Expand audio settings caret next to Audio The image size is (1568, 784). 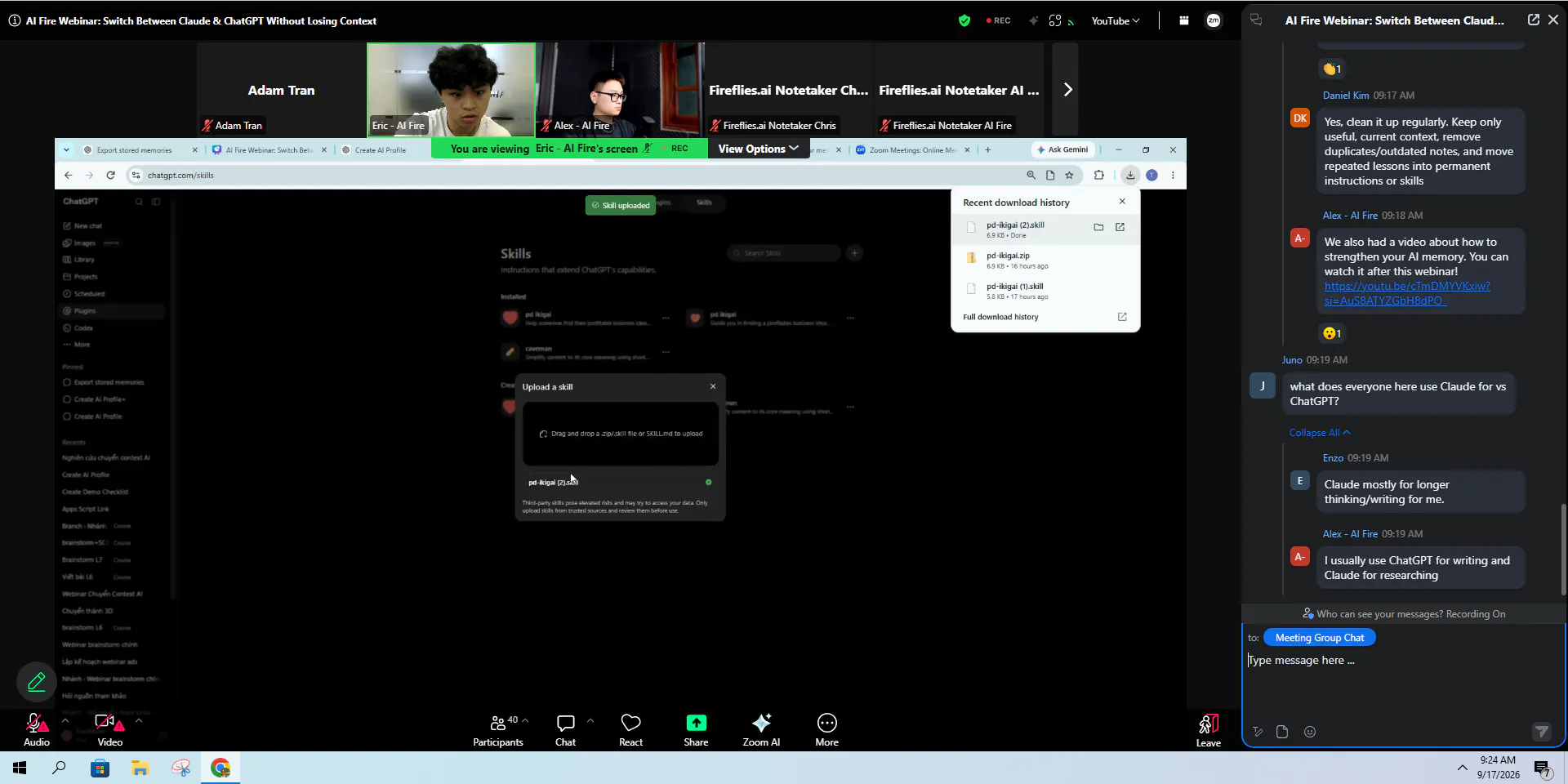65,720
